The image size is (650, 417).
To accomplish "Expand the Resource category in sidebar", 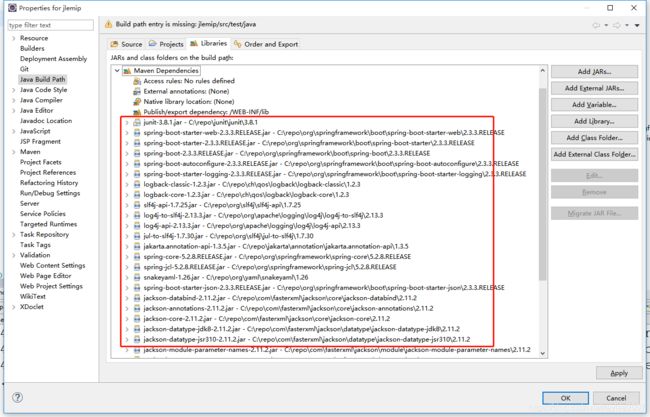I will coord(14,38).
